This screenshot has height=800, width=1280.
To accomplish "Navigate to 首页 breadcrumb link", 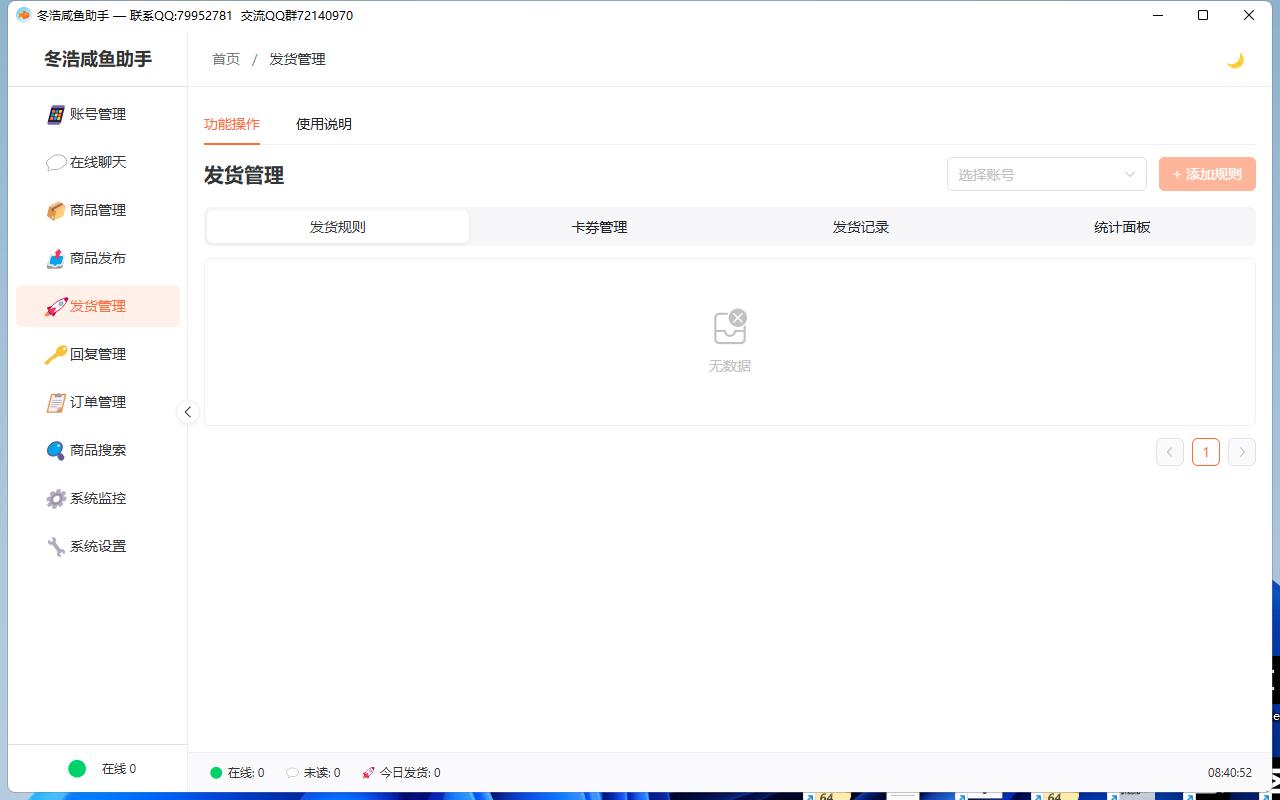I will [226, 59].
